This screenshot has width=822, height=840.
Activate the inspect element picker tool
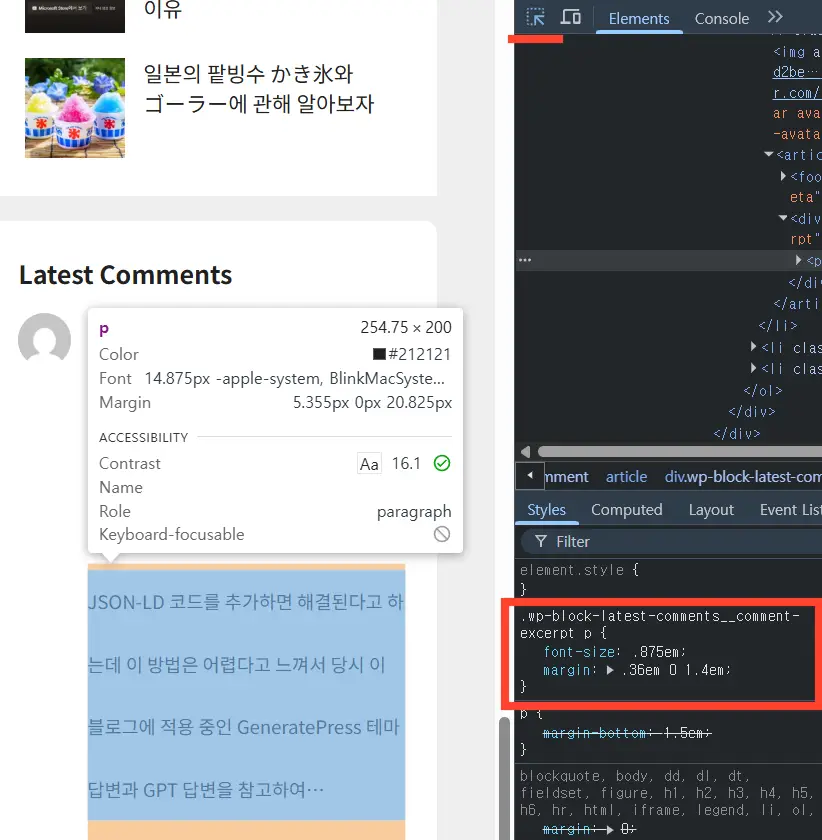click(x=536, y=18)
